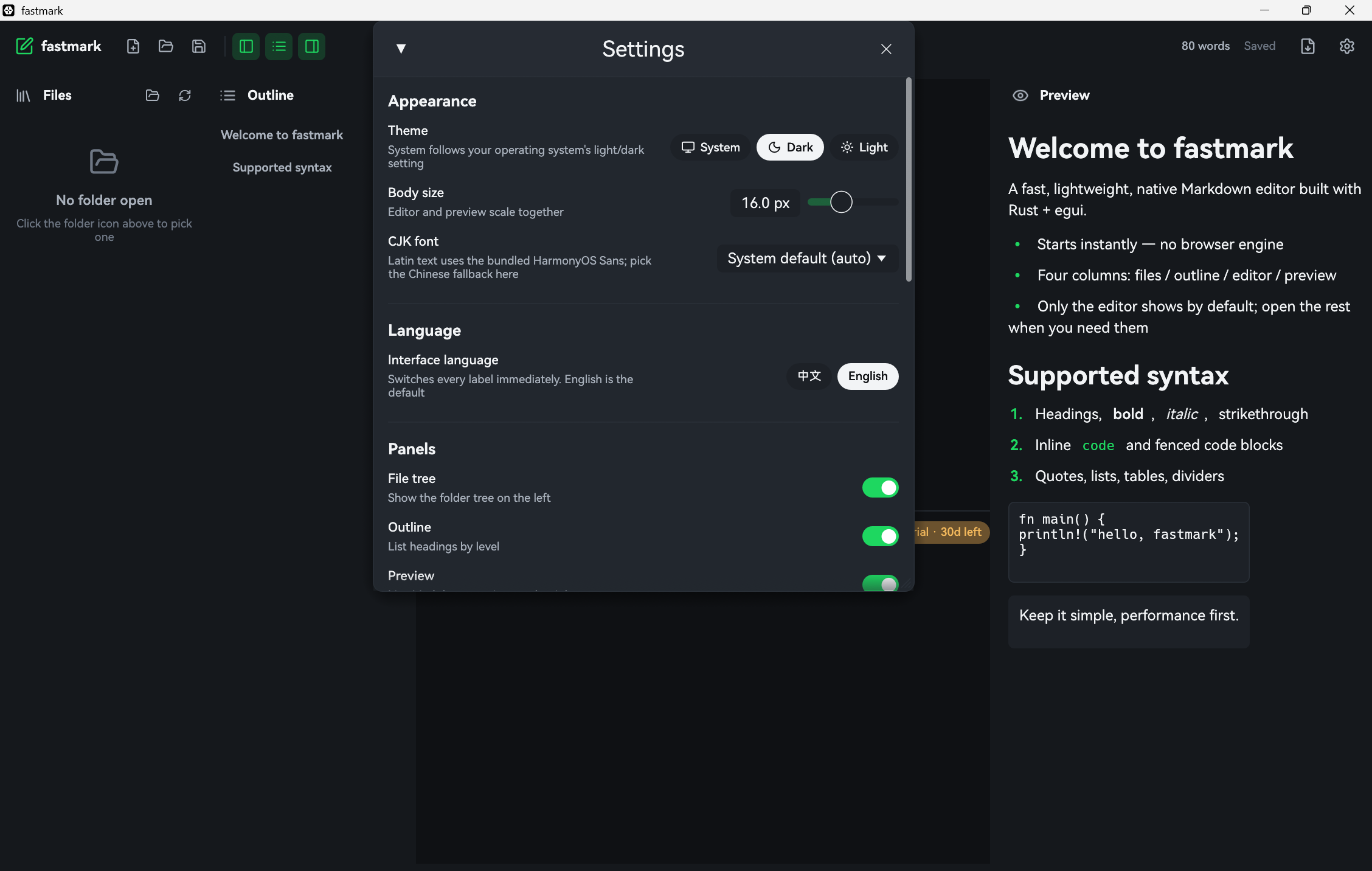Screen dimensions: 1372x871
Task: Maximize the fastmark window
Action: (x=1306, y=10)
